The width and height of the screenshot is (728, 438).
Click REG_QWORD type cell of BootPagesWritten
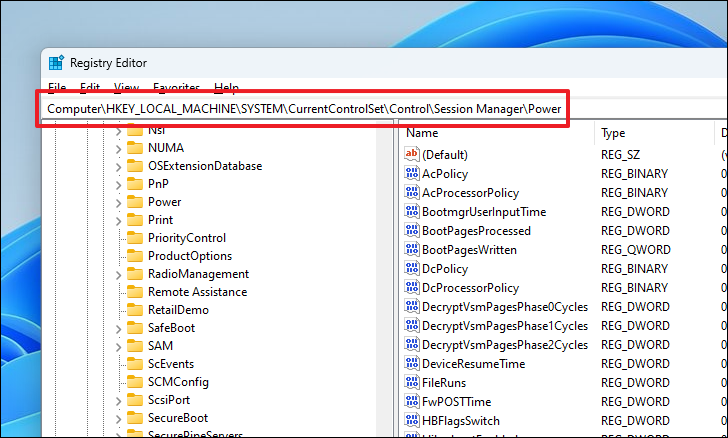click(636, 249)
